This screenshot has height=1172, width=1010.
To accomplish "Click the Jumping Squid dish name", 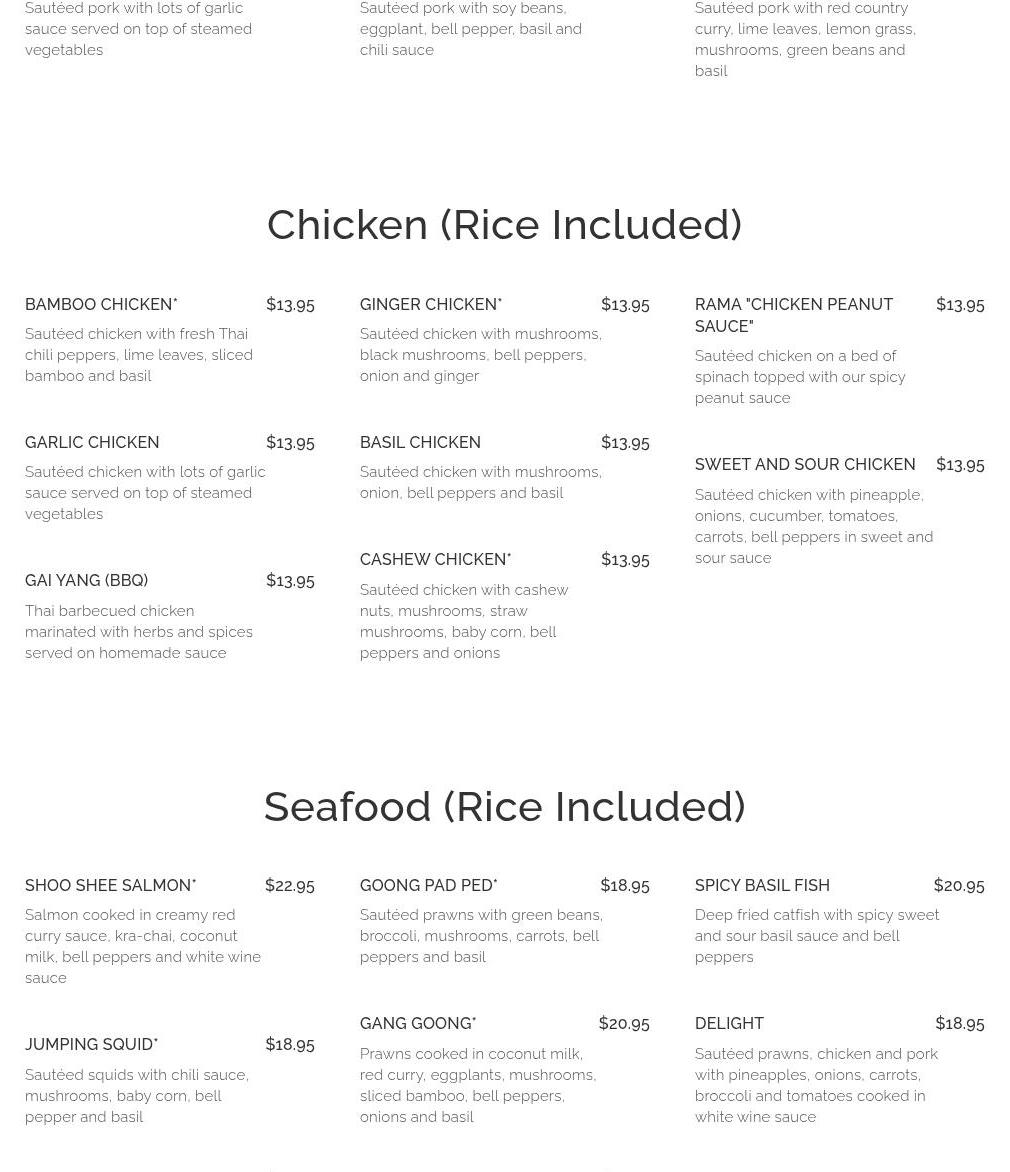I will (x=91, y=1044).
